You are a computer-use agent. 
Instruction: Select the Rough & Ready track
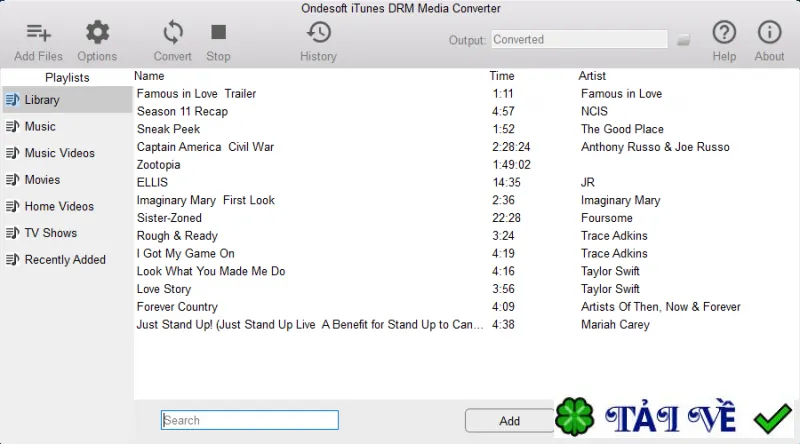coord(177,236)
